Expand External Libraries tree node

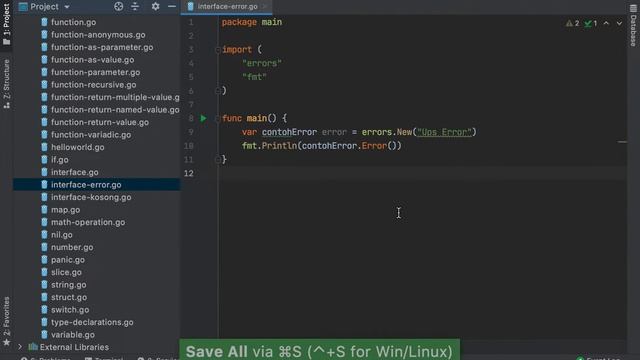coord(20,347)
